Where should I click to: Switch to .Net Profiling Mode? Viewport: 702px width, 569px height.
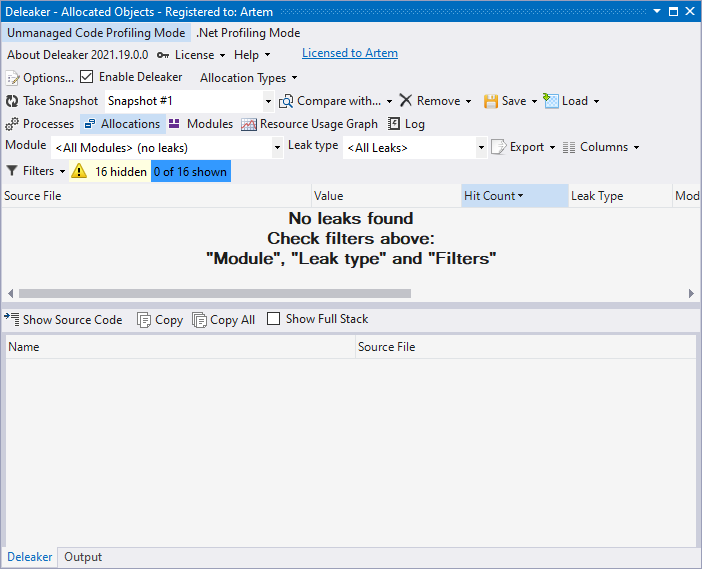(248, 33)
